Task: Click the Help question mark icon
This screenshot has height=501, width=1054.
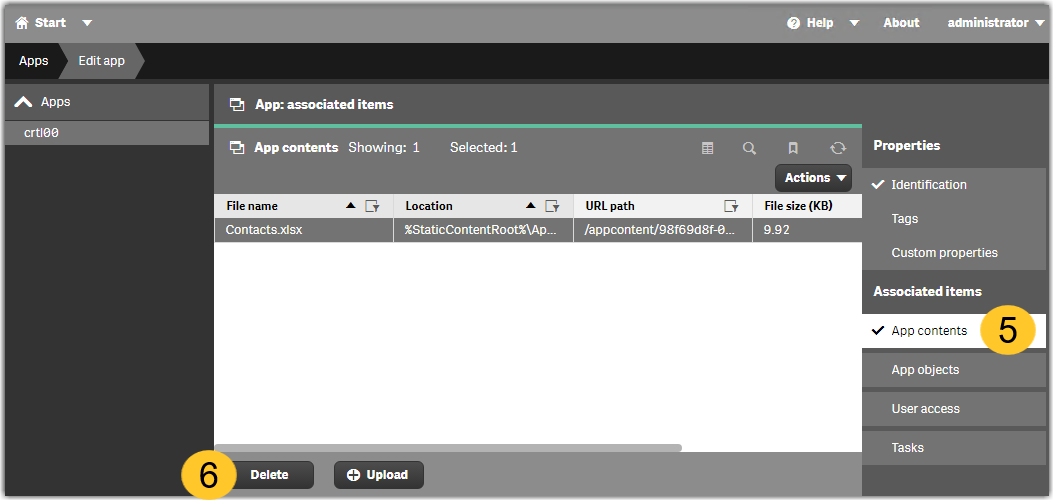Action: [794, 23]
